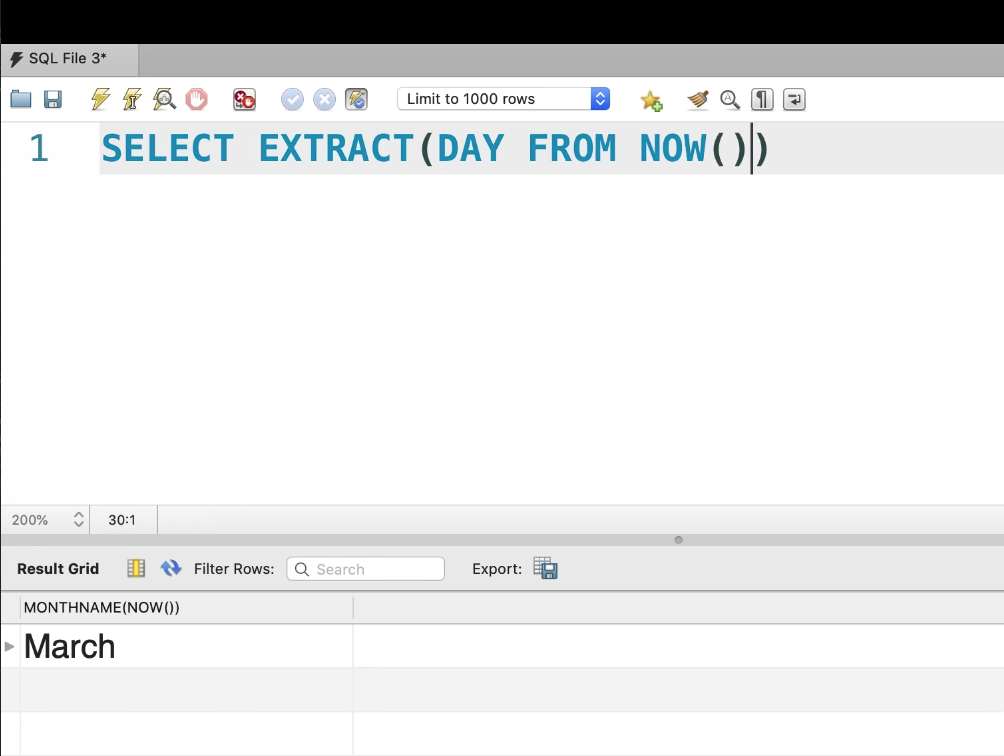1004x756 pixels.
Task: Click the Result Grid label
Action: coord(58,568)
